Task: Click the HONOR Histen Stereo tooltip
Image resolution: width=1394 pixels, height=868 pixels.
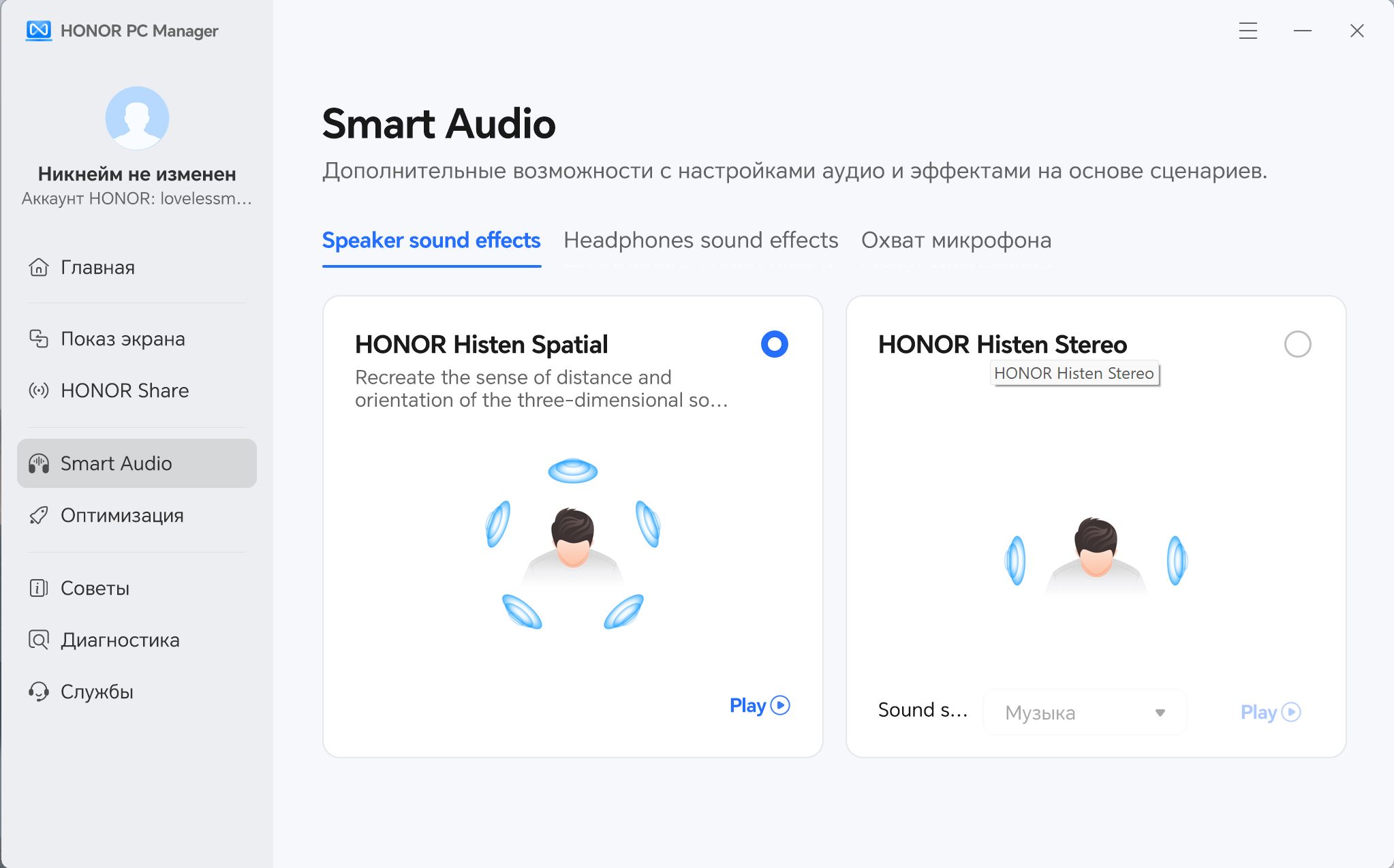Action: click(1074, 373)
